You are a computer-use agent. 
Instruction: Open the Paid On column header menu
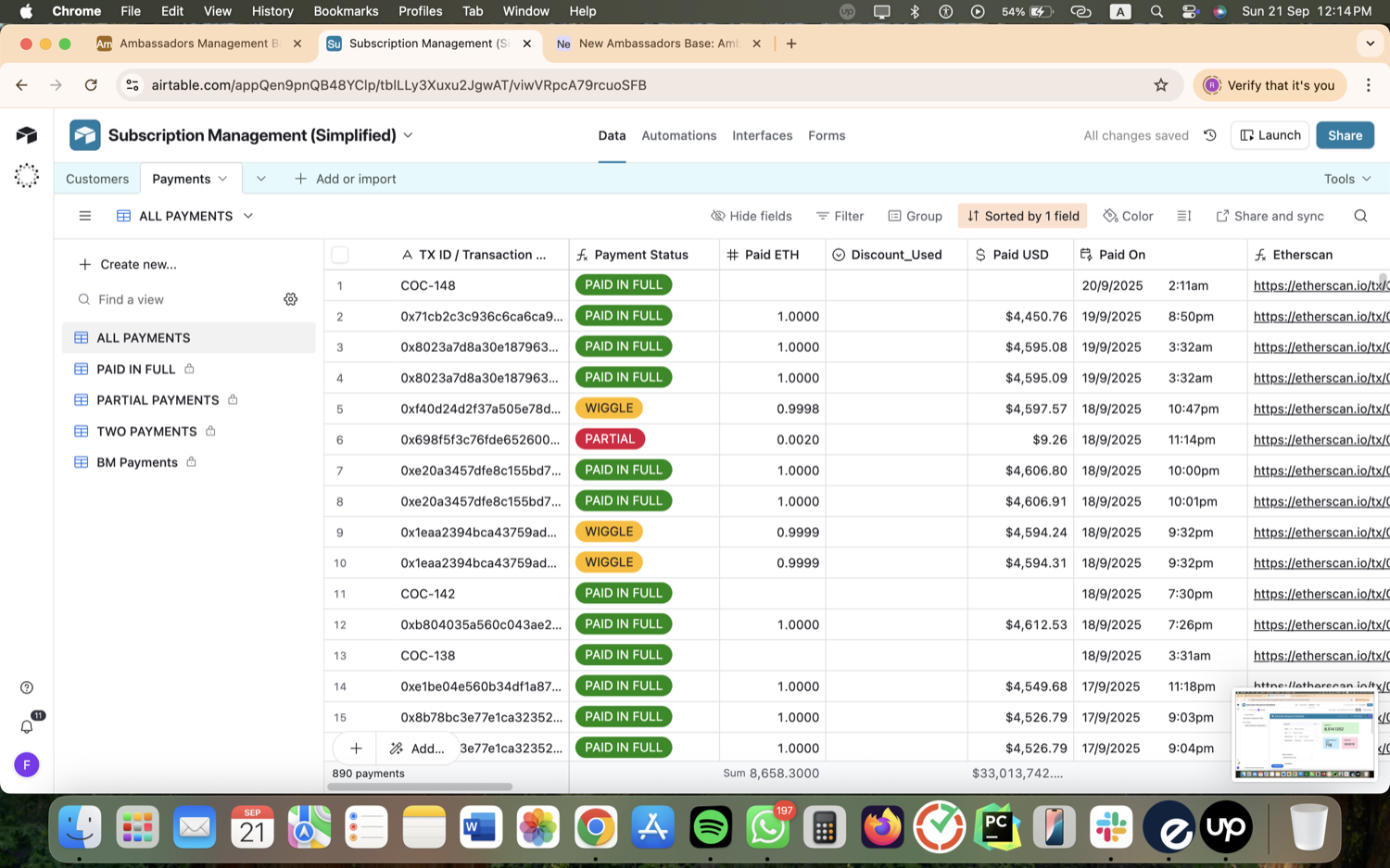tap(1161, 255)
